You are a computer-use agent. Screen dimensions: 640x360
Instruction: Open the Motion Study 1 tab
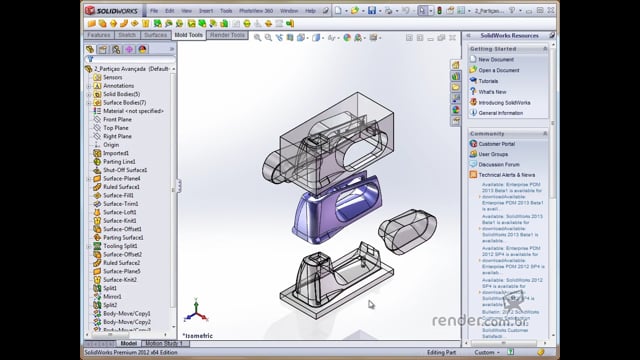(x=164, y=344)
